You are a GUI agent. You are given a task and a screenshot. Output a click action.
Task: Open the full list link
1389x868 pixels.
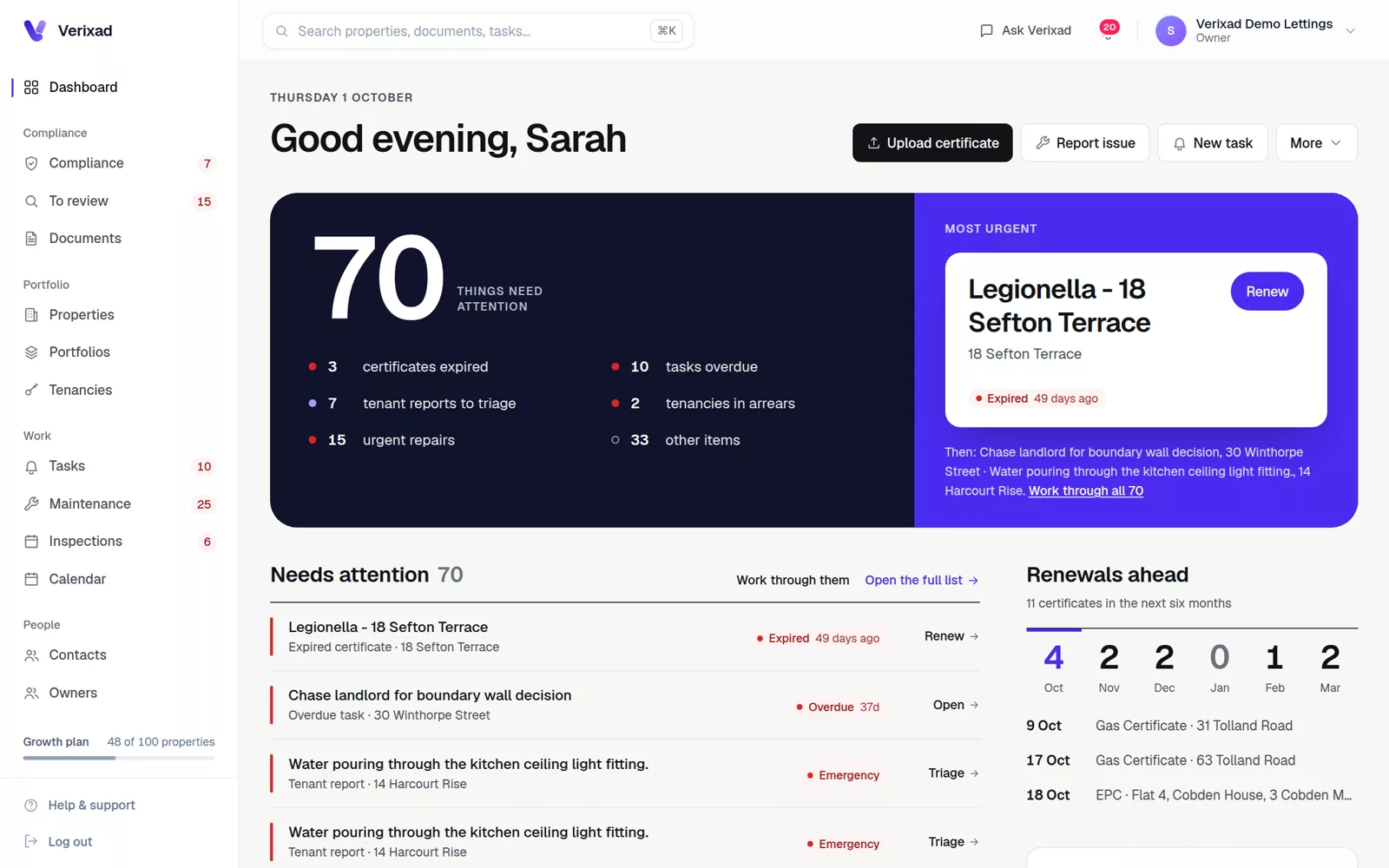click(x=922, y=581)
